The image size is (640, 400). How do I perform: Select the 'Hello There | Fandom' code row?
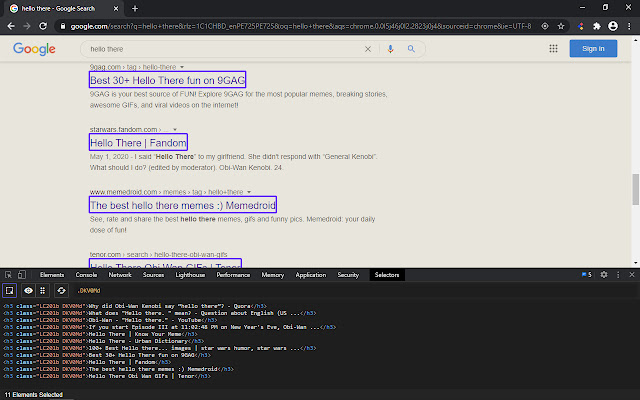click(87, 362)
